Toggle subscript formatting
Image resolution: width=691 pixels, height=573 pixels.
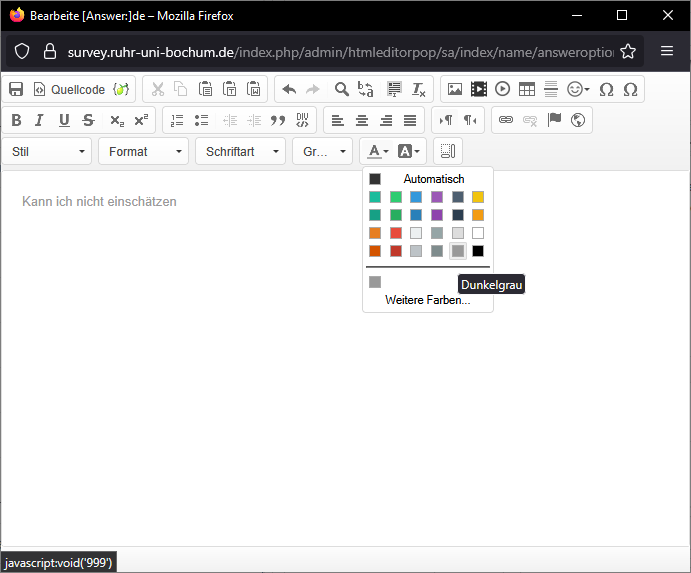click(117, 120)
